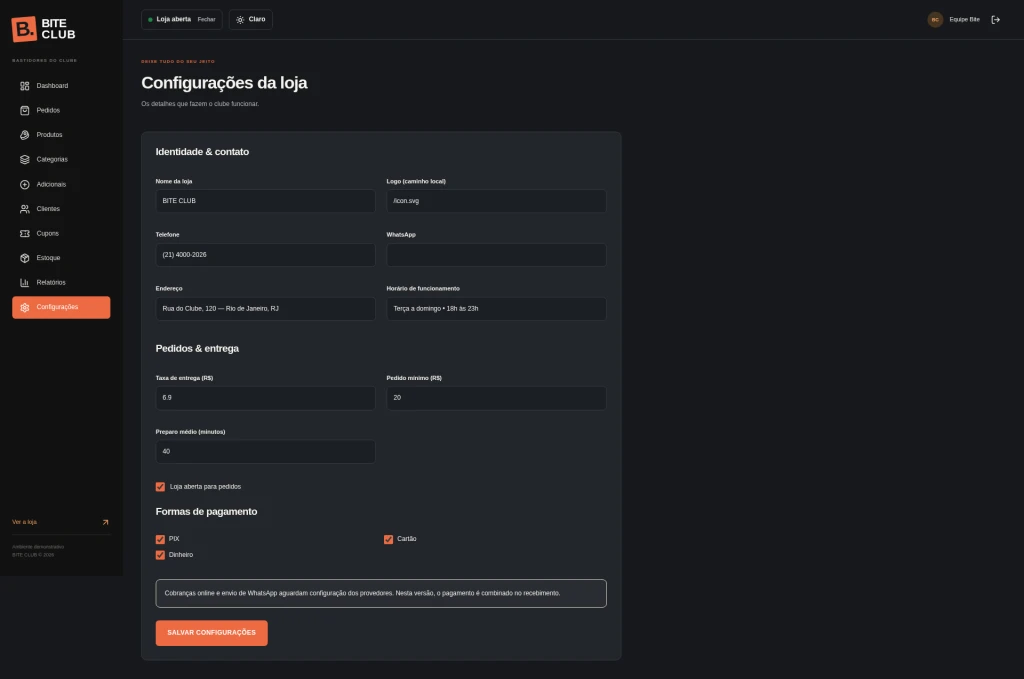This screenshot has height=679, width=1024.
Task: Click the Cupons ticket icon
Action: [x=25, y=234]
